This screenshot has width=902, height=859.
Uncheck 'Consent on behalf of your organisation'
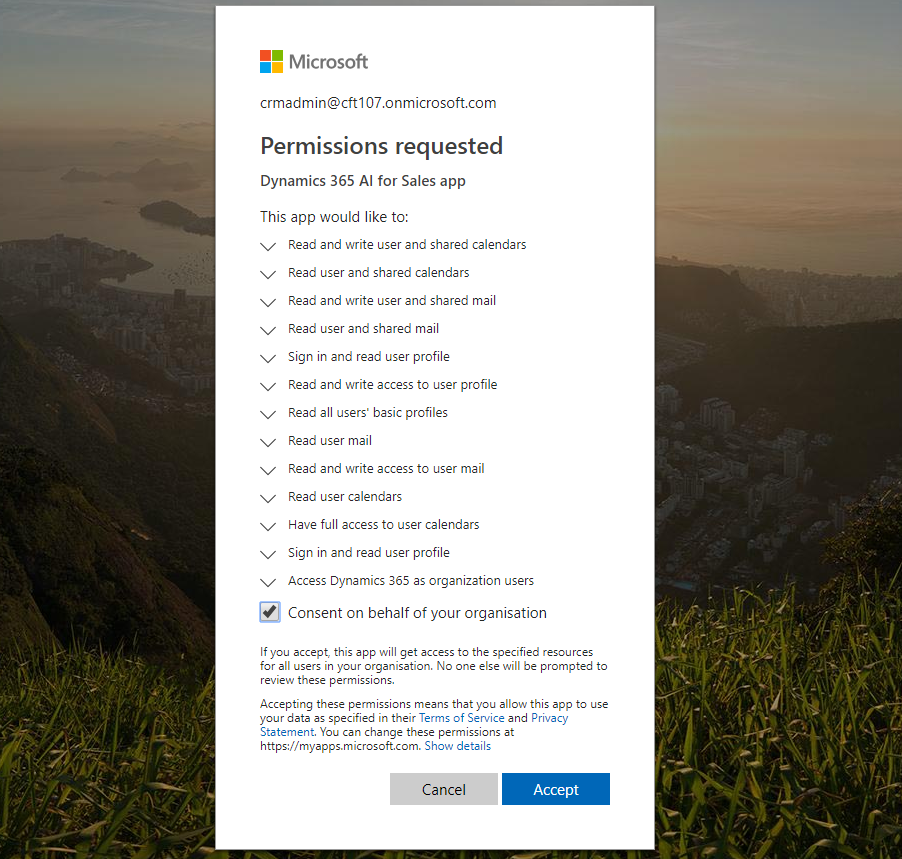point(268,611)
